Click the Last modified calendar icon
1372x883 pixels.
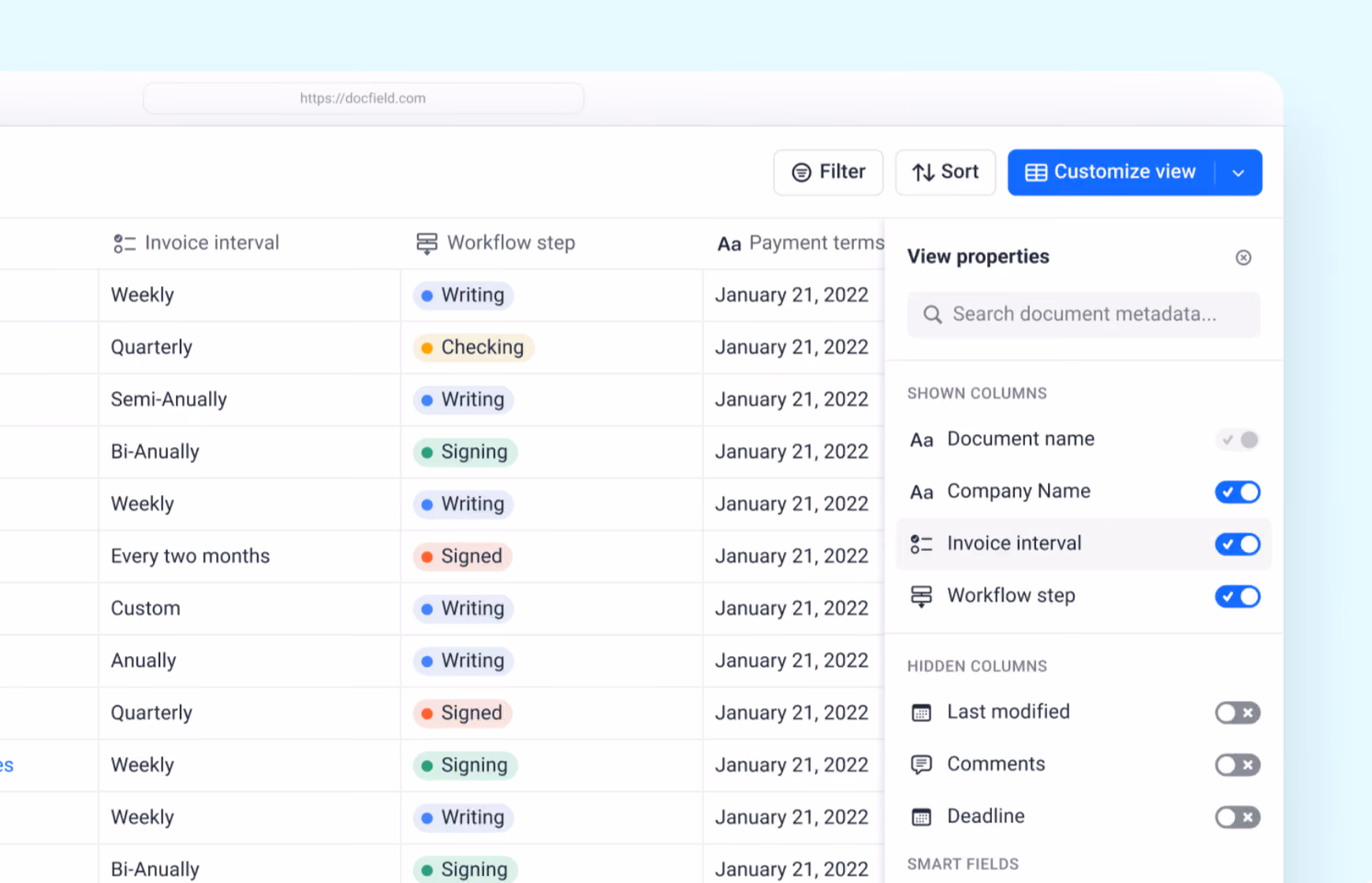pos(921,713)
